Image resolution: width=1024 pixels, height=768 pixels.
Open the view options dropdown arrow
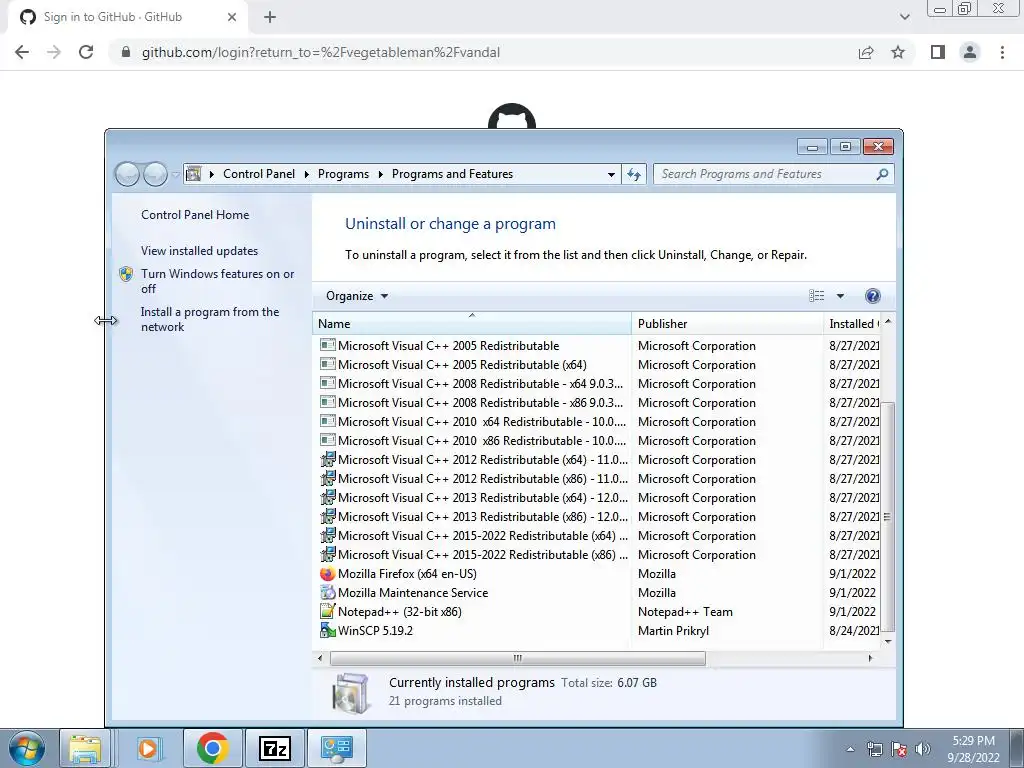840,296
